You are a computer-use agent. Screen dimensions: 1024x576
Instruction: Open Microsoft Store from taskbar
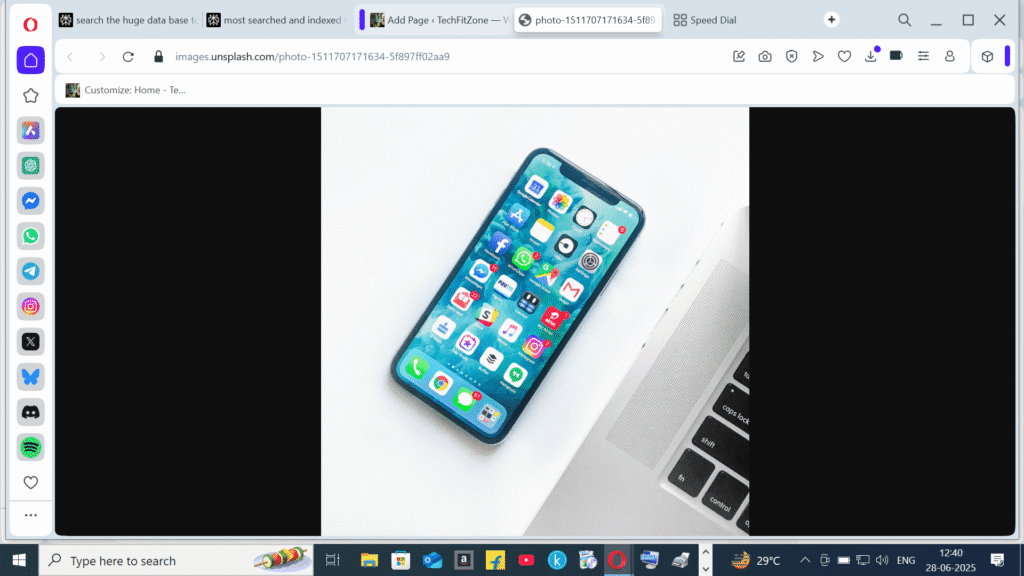coord(400,560)
